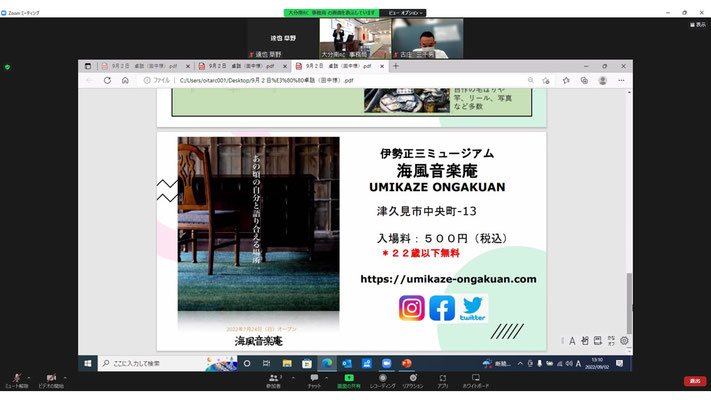
Task: Click Zoom view button top right
Action: [x=698, y=24]
